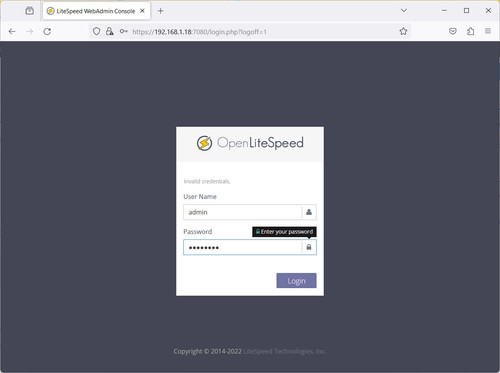Maximize the browser window

tap(466, 11)
